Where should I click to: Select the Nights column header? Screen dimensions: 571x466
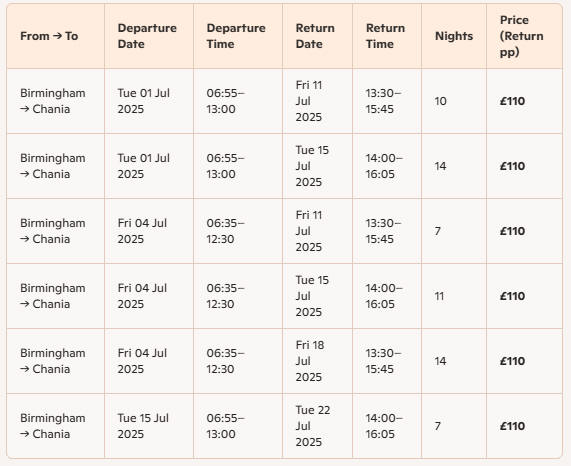pyautogui.click(x=454, y=36)
